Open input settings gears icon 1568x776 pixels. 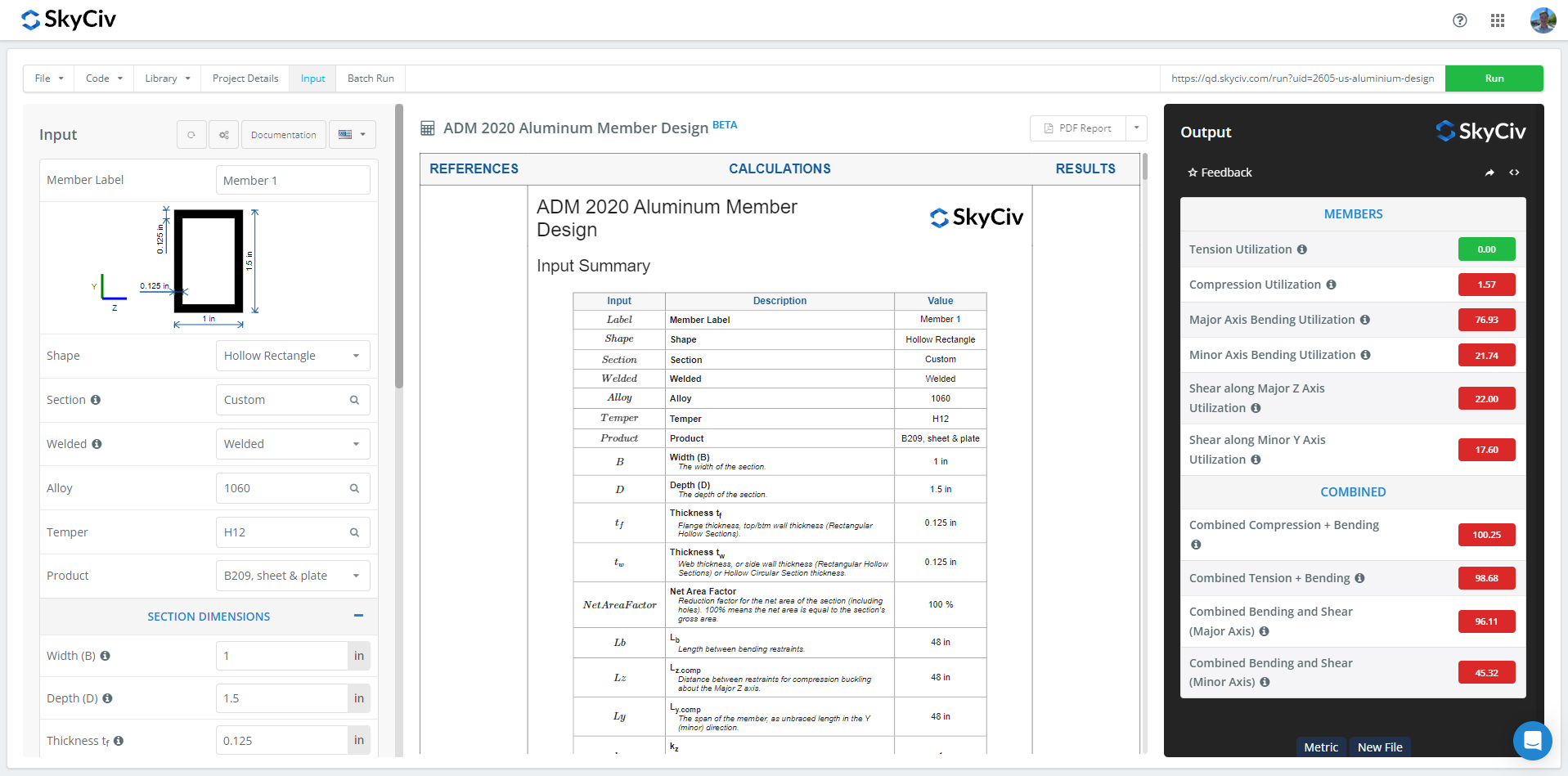(224, 135)
